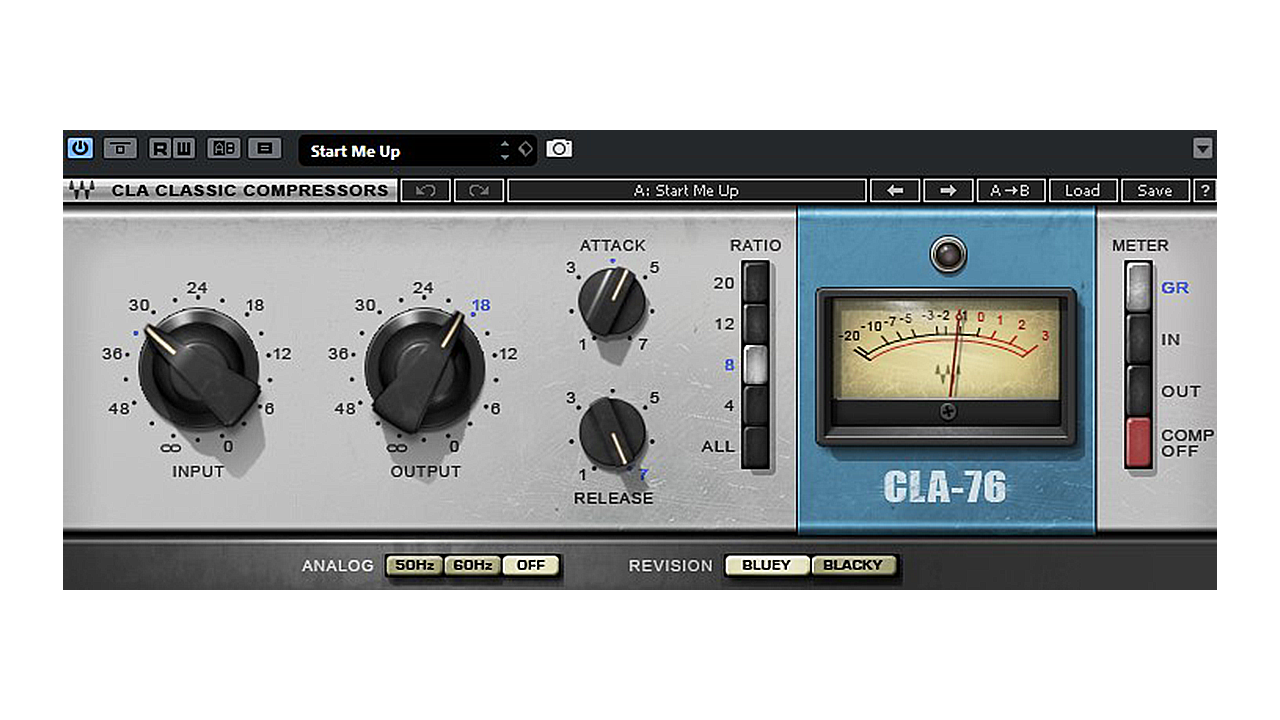Click the CLA-76 nameplate text
The width and height of the screenshot is (1280, 720).
[945, 487]
